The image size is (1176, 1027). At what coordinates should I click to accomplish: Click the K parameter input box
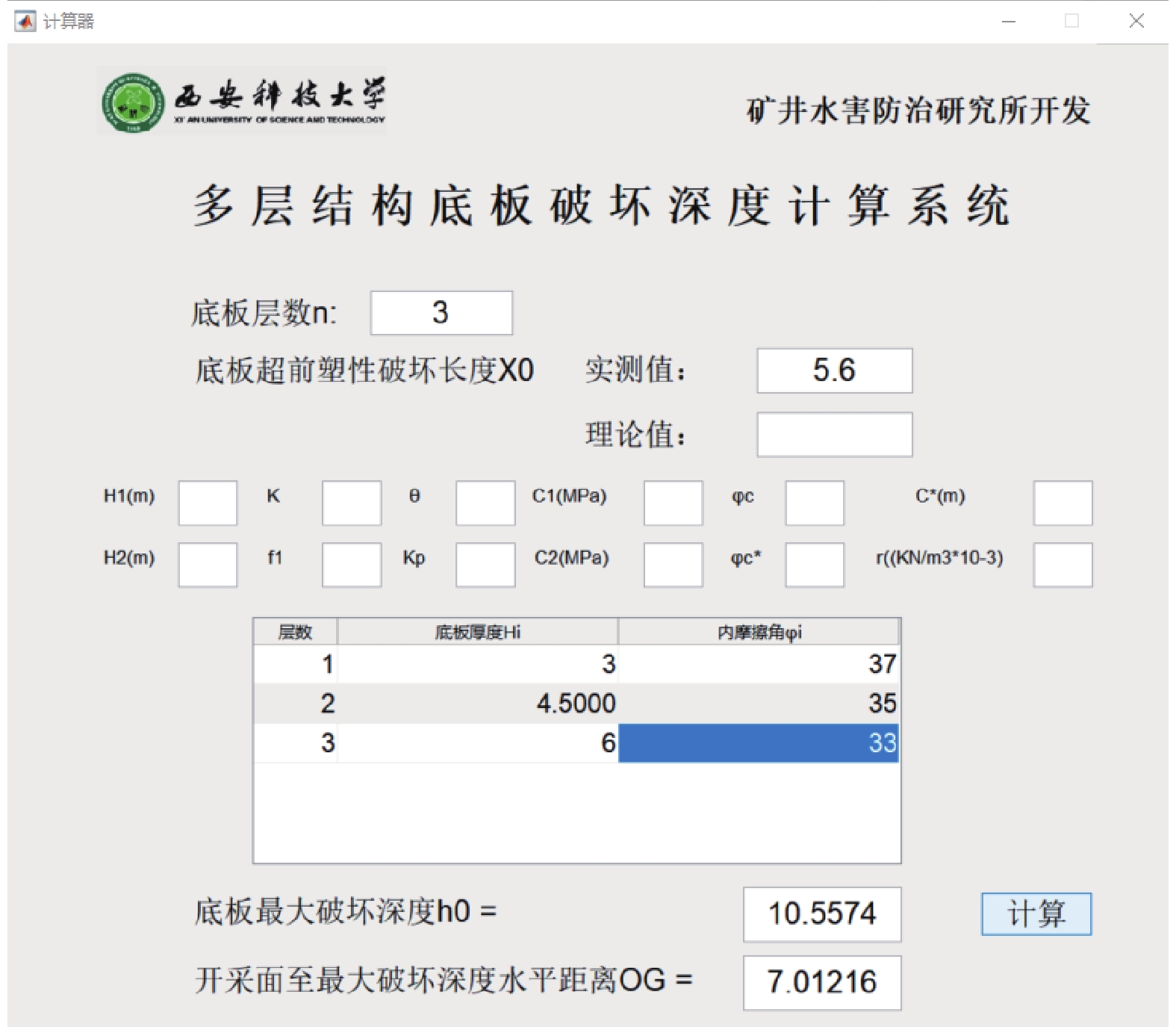(352, 503)
